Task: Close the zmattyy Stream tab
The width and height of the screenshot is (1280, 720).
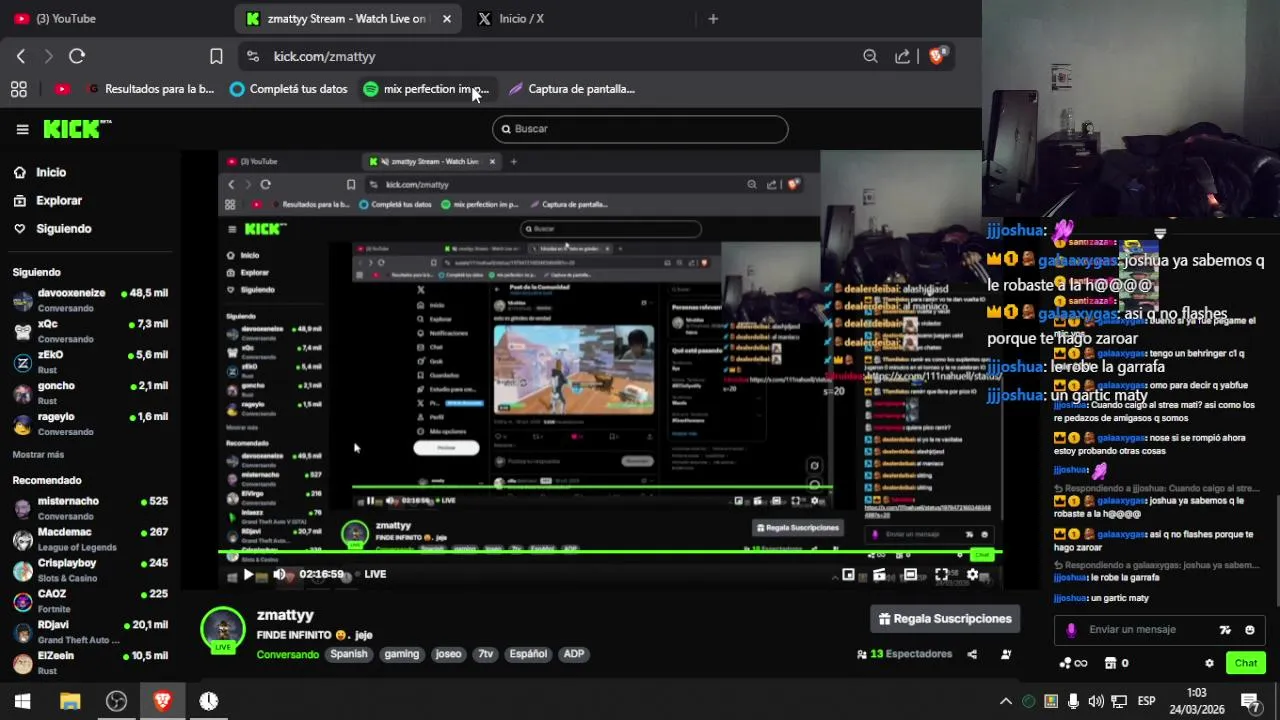Action: [446, 18]
